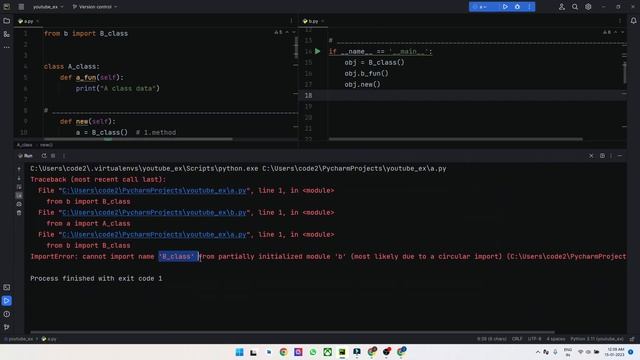The width and height of the screenshot is (640, 360).
Task: Show hidden system tray icons
Action: click(538, 352)
